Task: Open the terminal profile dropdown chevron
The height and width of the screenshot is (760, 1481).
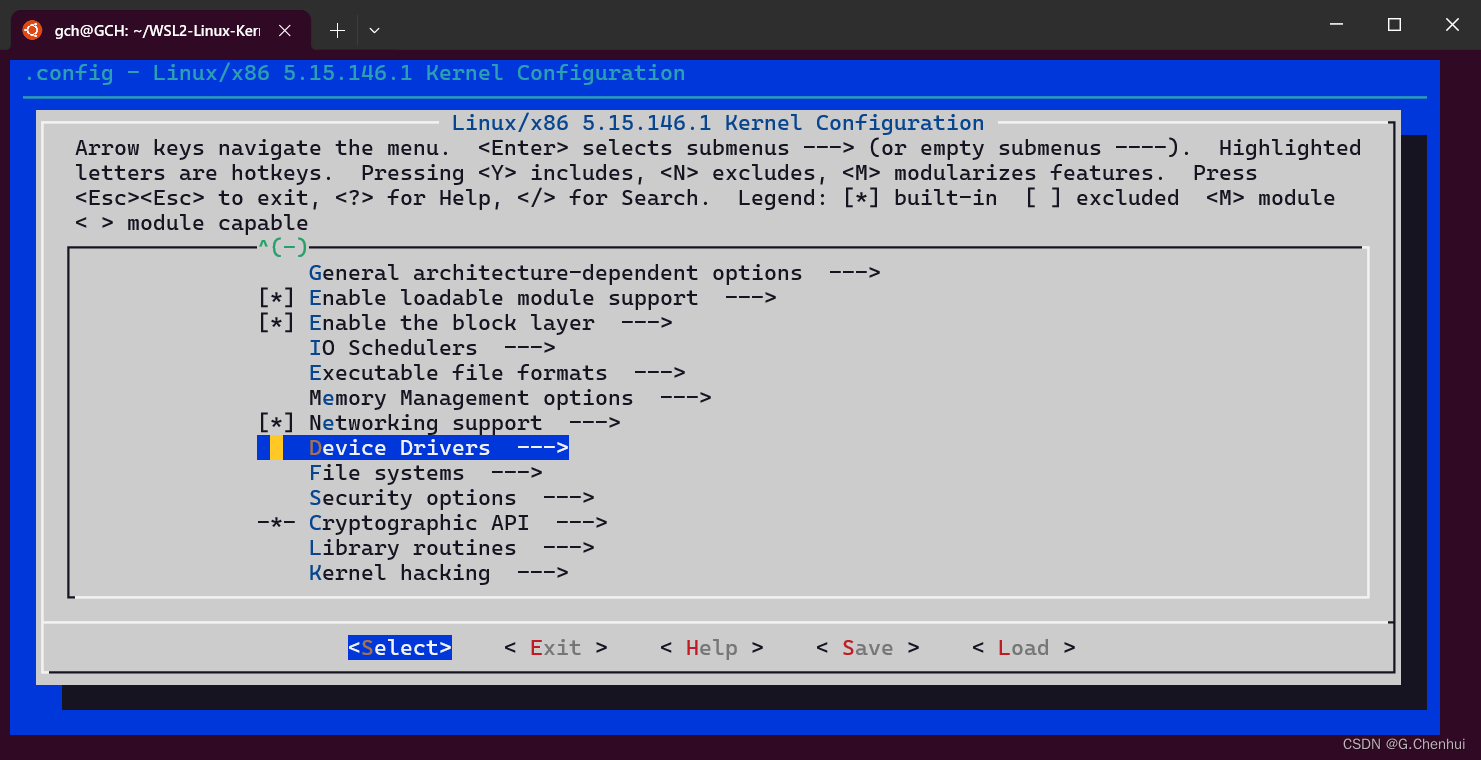Action: (374, 31)
